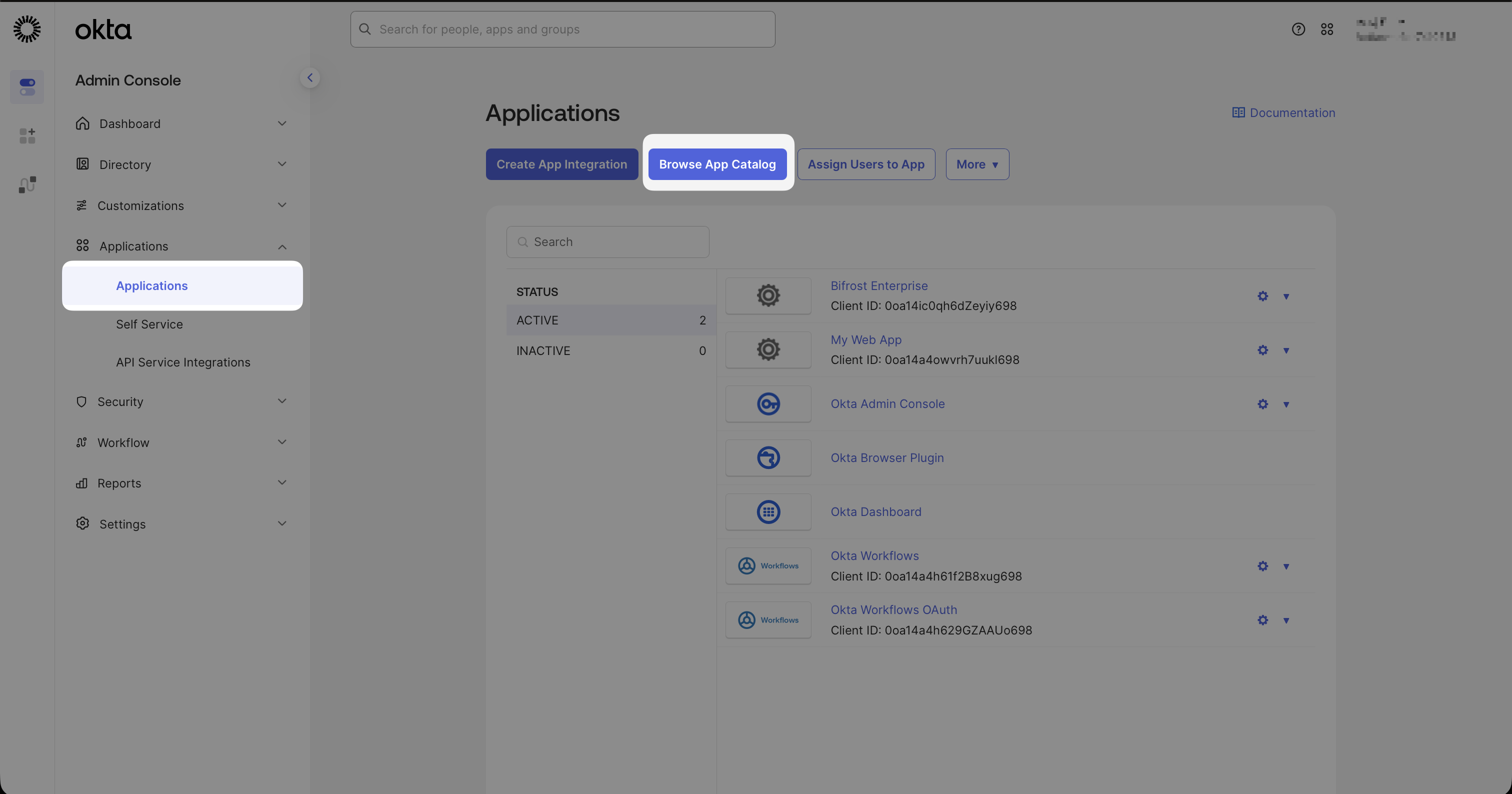Open settings gear for Okta Admin Console

(x=1262, y=404)
